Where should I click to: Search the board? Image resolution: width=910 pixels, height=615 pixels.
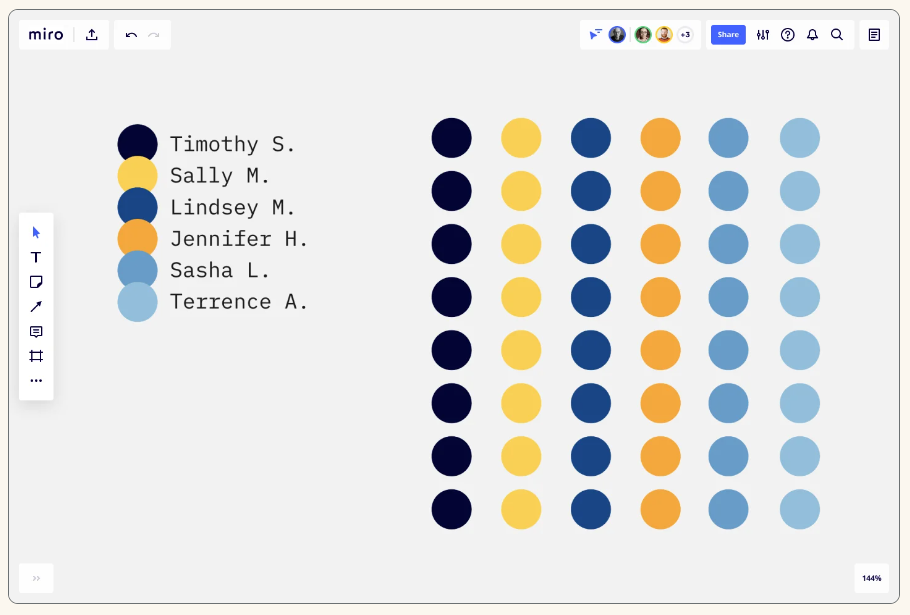pos(837,35)
